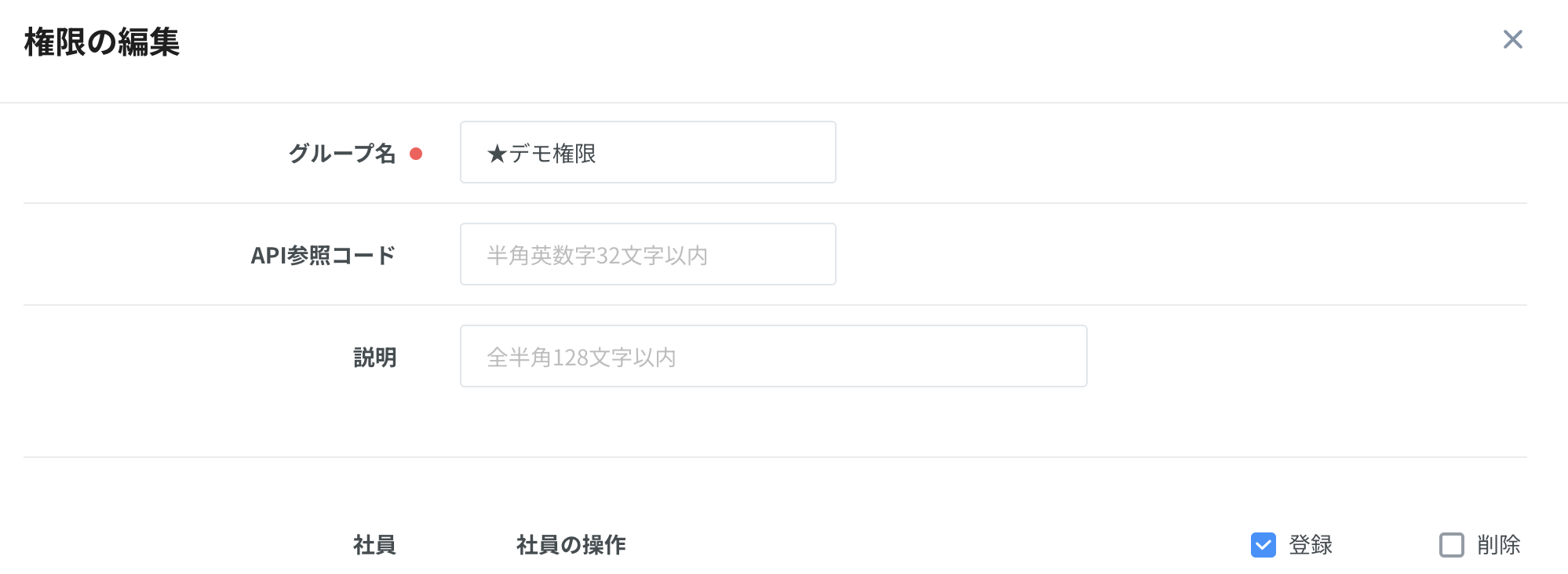Click into the 説明 description field
Screen dimensions: 1568x574
tap(773, 356)
